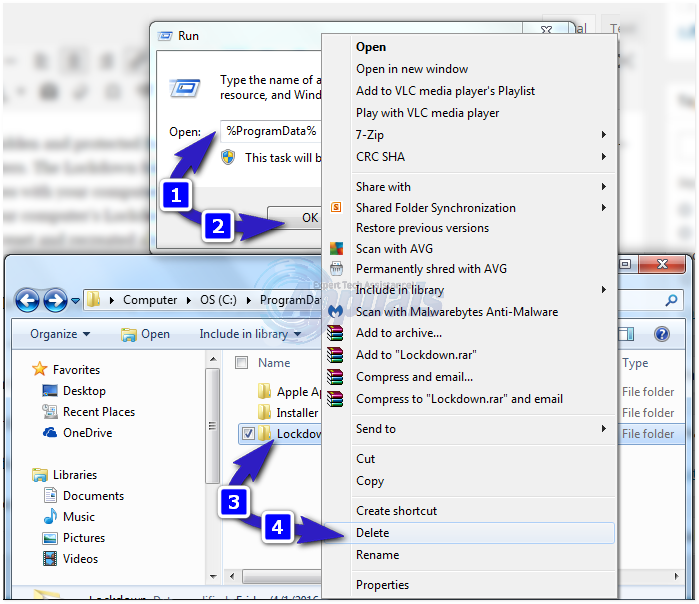Image resolution: width=699 pixels, height=604 pixels.
Task: Click the Favorites star icon
Action: (x=40, y=369)
